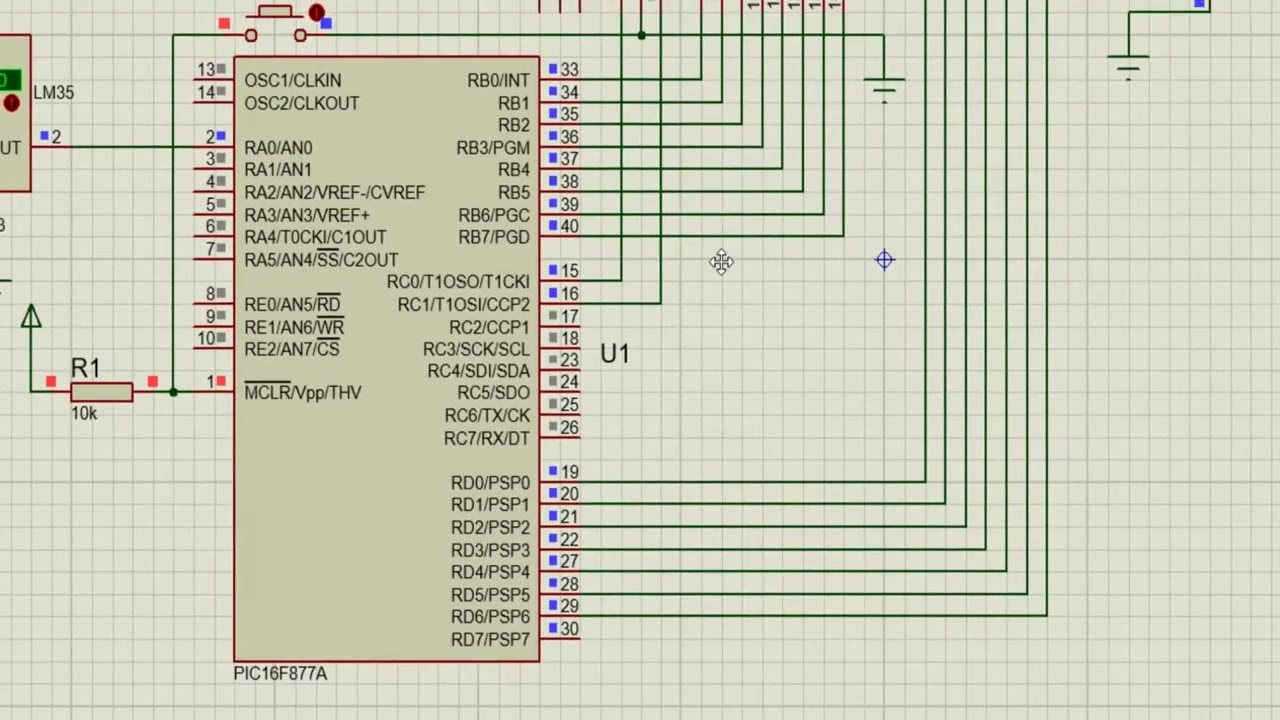The height and width of the screenshot is (720, 1280).
Task: Click the RC7/RX/DT pin label
Action: pos(487,438)
